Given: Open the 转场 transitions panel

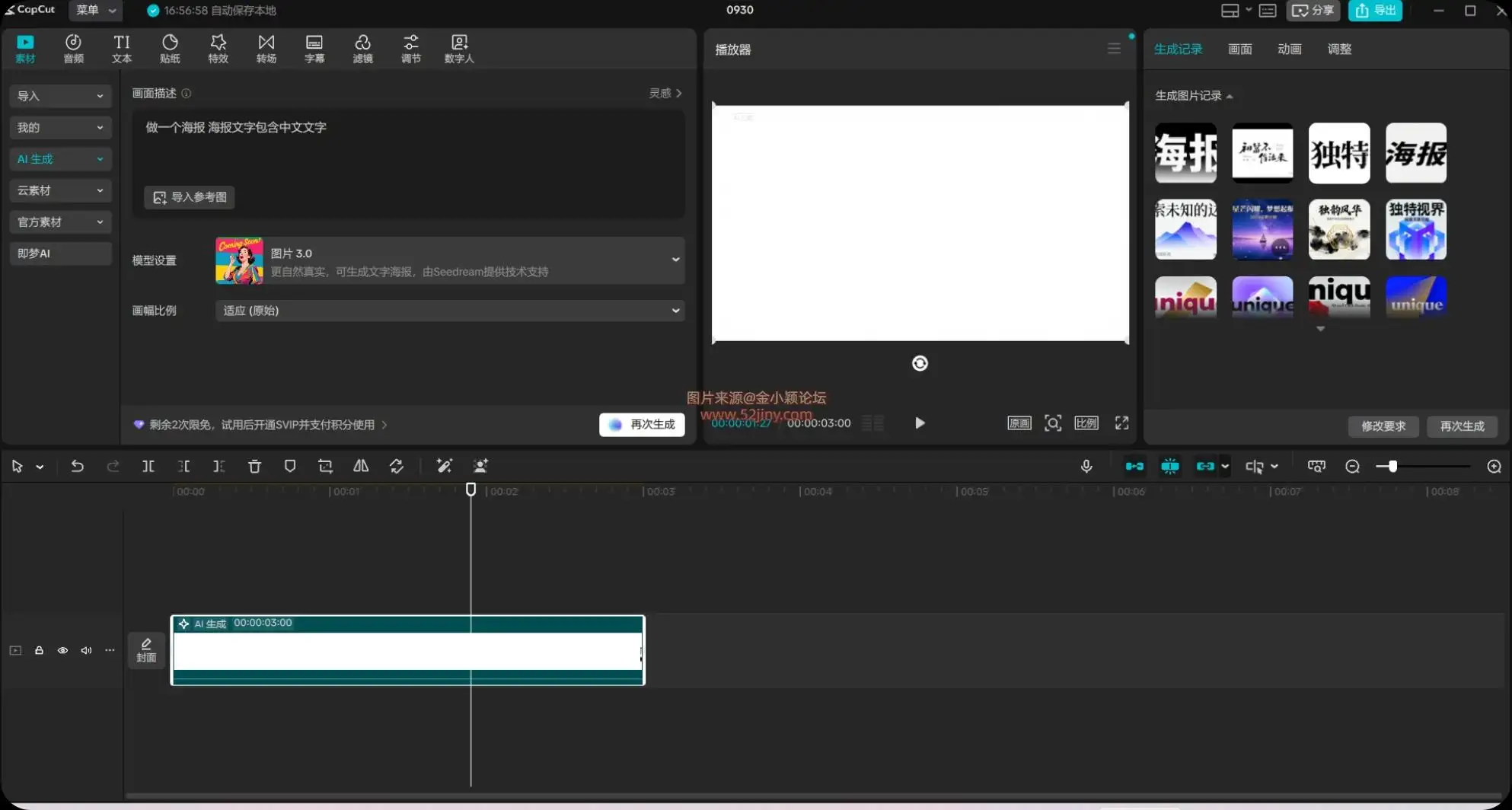Looking at the screenshot, I should tap(266, 49).
